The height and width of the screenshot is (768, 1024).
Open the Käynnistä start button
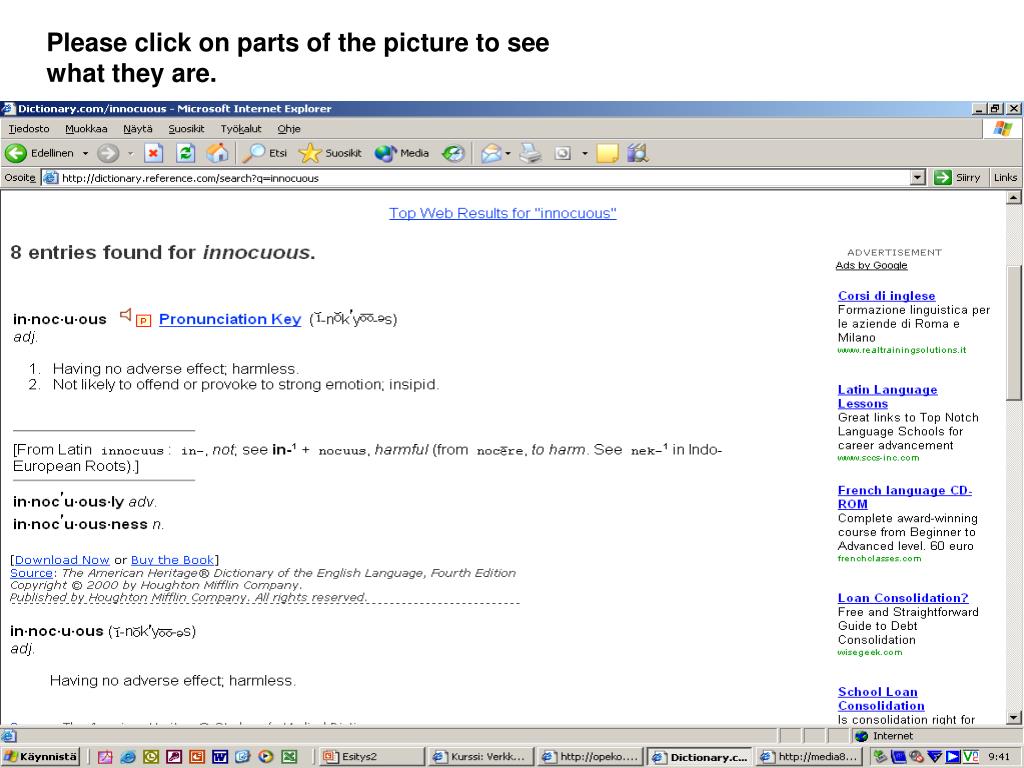pyautogui.click(x=40, y=757)
